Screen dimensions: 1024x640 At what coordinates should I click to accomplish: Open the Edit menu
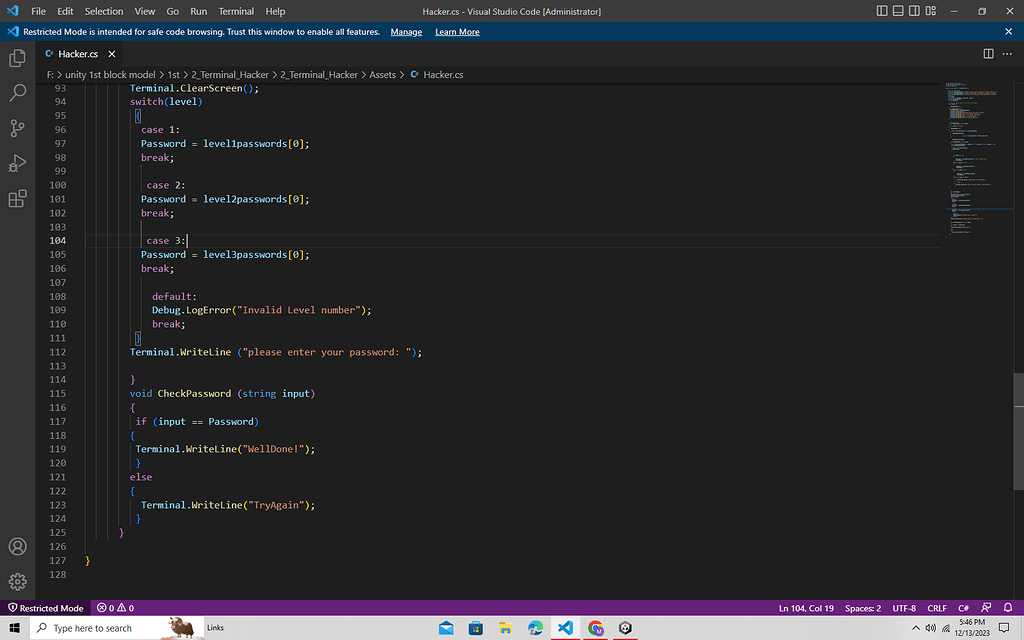[x=65, y=11]
